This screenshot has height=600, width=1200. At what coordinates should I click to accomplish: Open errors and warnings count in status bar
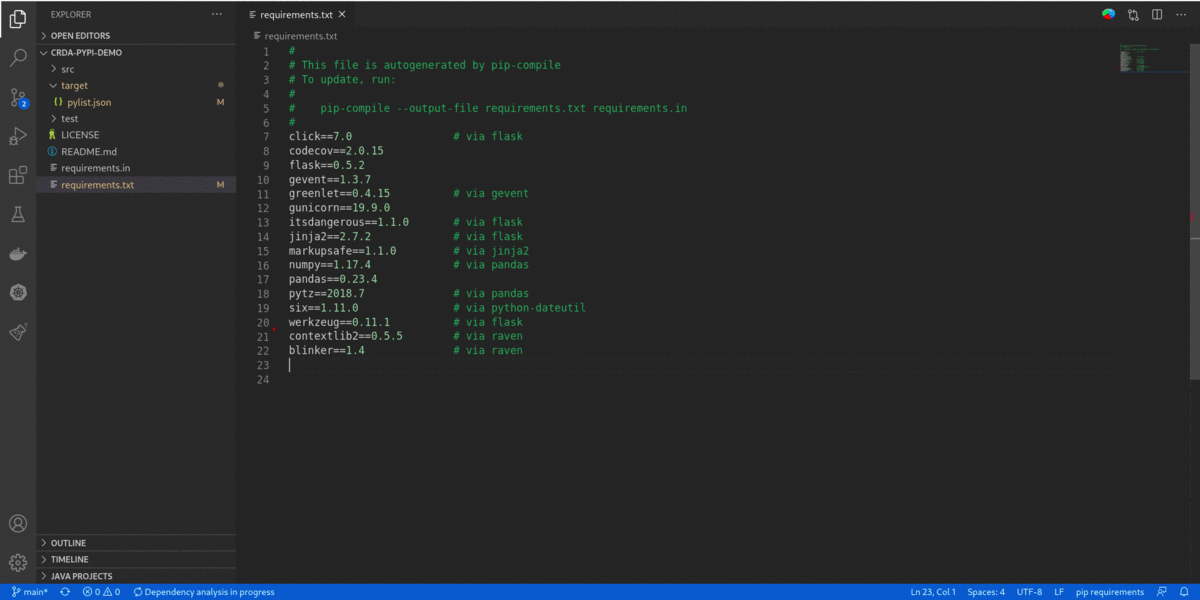(101, 592)
